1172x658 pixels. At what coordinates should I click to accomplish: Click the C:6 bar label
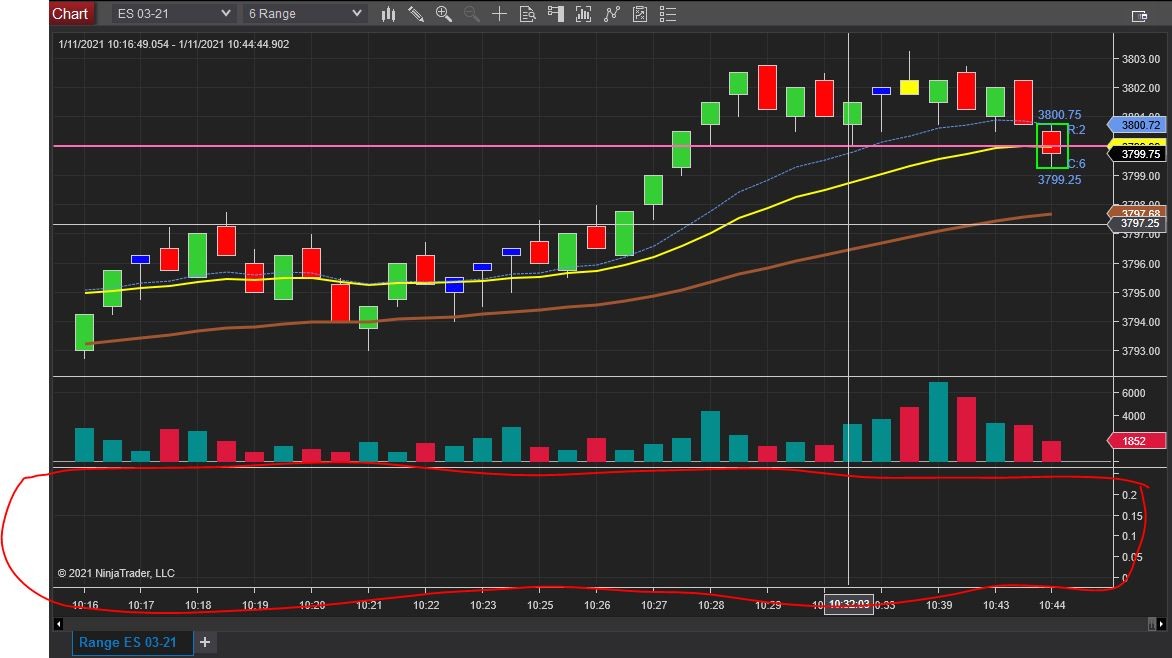pos(1076,164)
